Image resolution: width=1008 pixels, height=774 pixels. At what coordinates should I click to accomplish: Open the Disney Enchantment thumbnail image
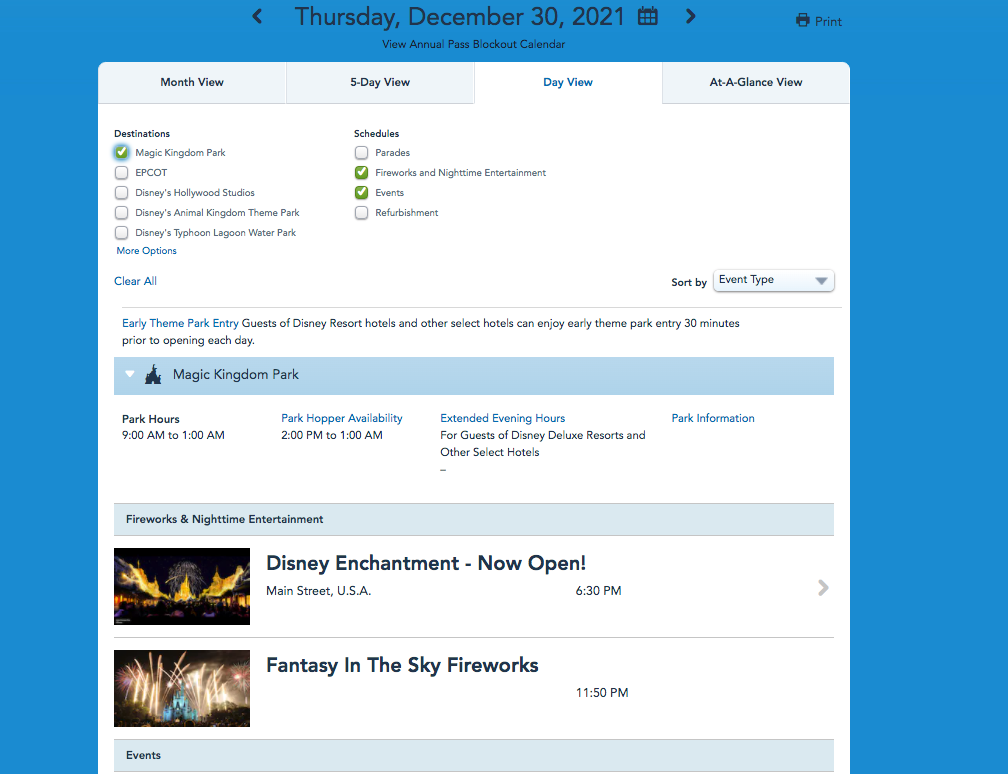(x=182, y=586)
